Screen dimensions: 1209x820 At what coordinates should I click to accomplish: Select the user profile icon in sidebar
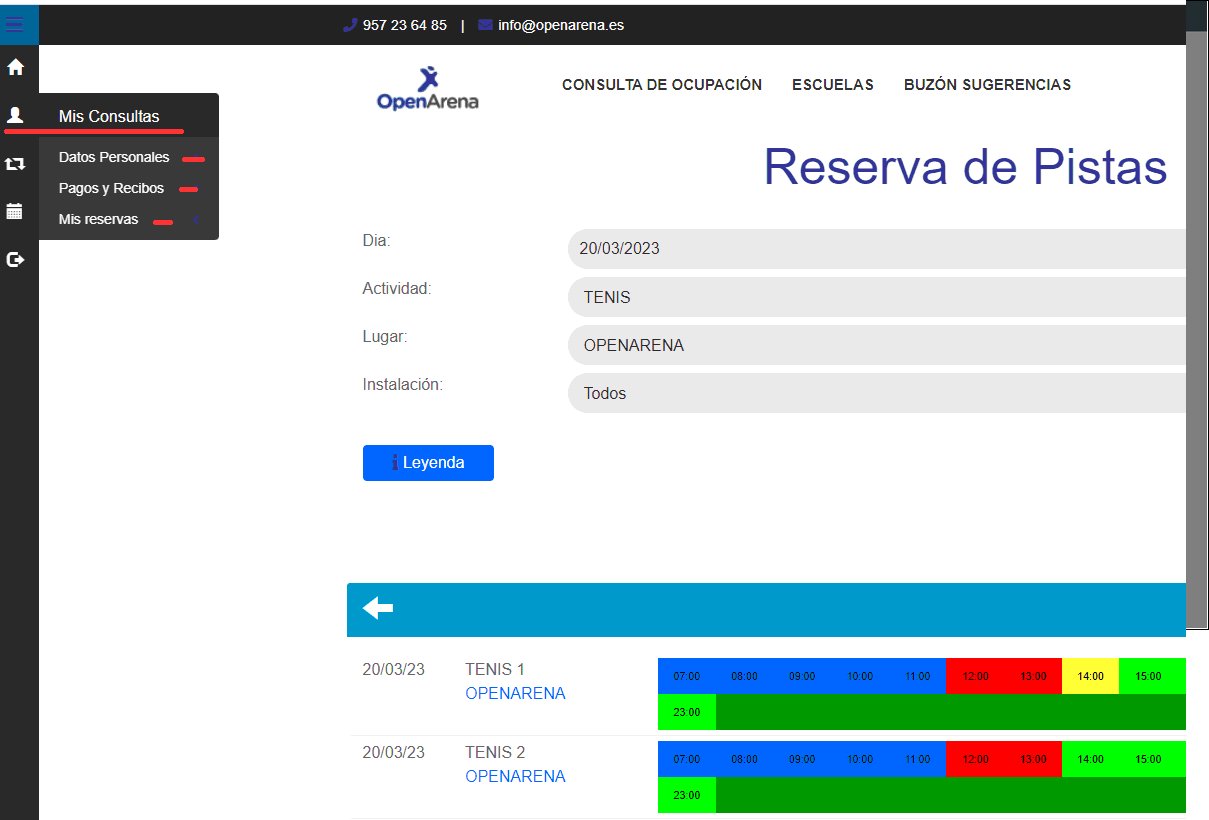[15, 115]
